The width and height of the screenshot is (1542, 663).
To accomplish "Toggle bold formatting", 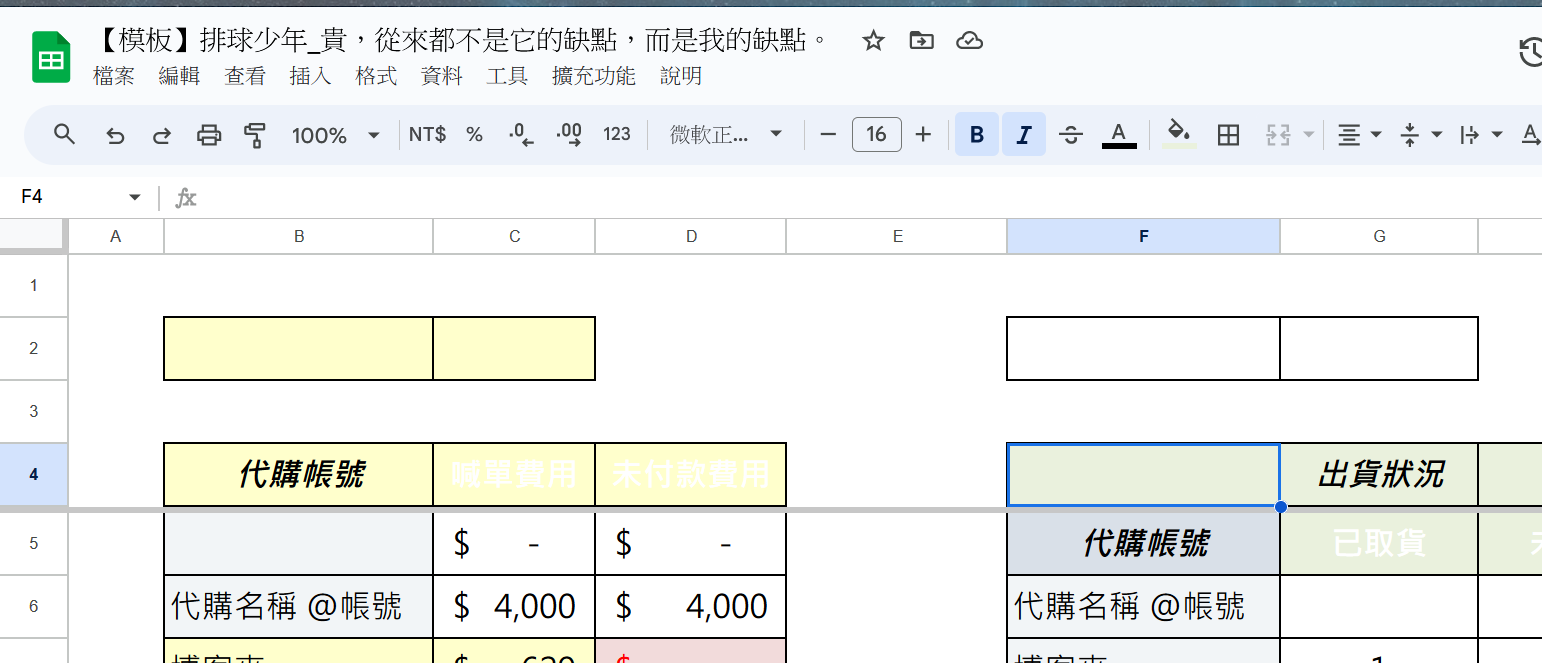I will (x=977, y=135).
